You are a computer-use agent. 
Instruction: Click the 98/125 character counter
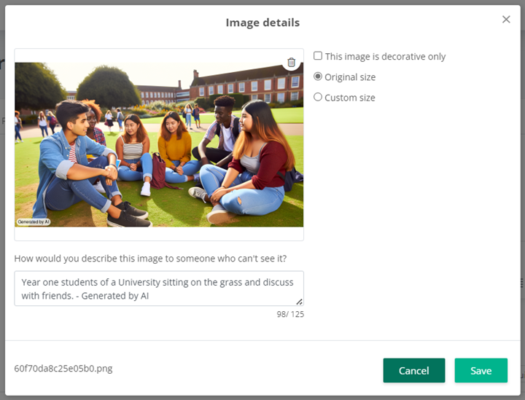(x=290, y=314)
